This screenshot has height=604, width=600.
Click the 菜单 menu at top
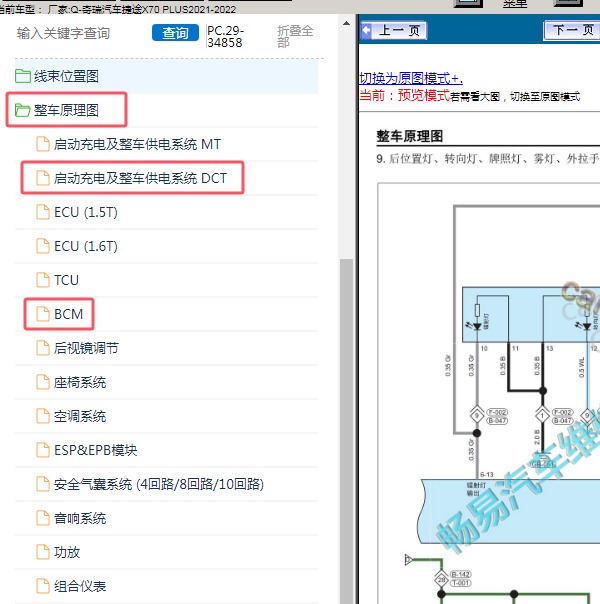click(x=515, y=4)
